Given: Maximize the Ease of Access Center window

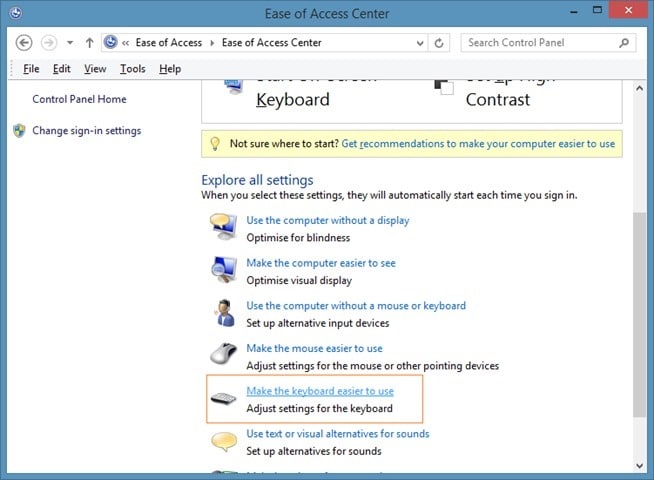Looking at the screenshot, I should 597,10.
